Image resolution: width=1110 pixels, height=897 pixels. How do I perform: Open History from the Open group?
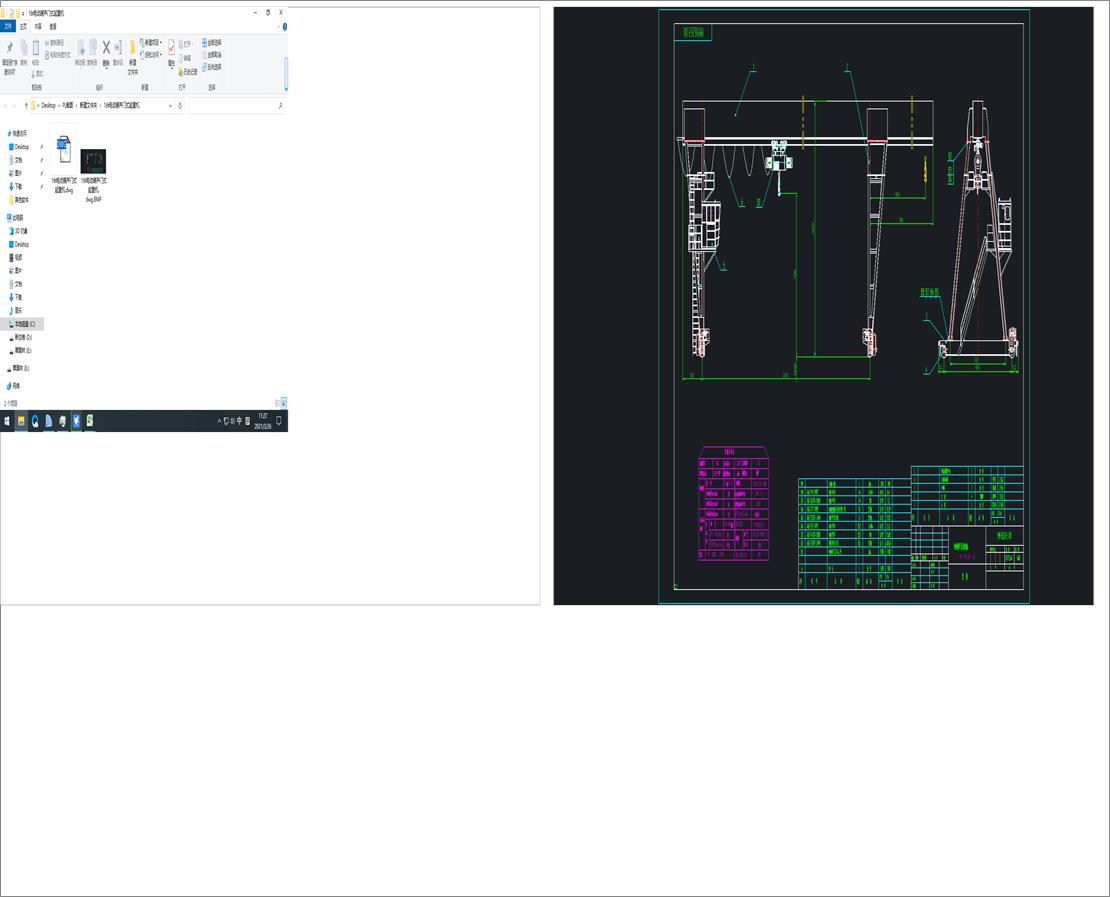pos(188,72)
